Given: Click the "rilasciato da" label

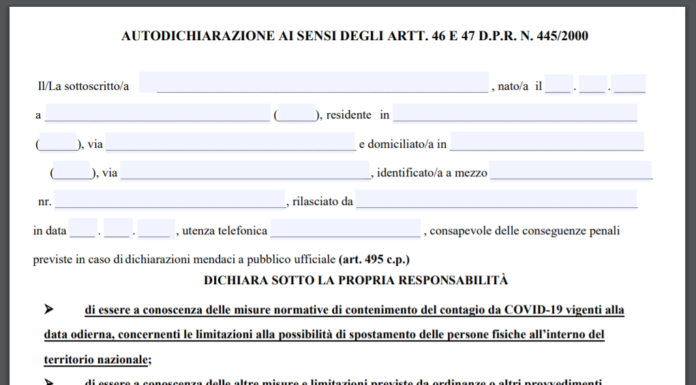Looking at the screenshot, I should [x=323, y=202].
